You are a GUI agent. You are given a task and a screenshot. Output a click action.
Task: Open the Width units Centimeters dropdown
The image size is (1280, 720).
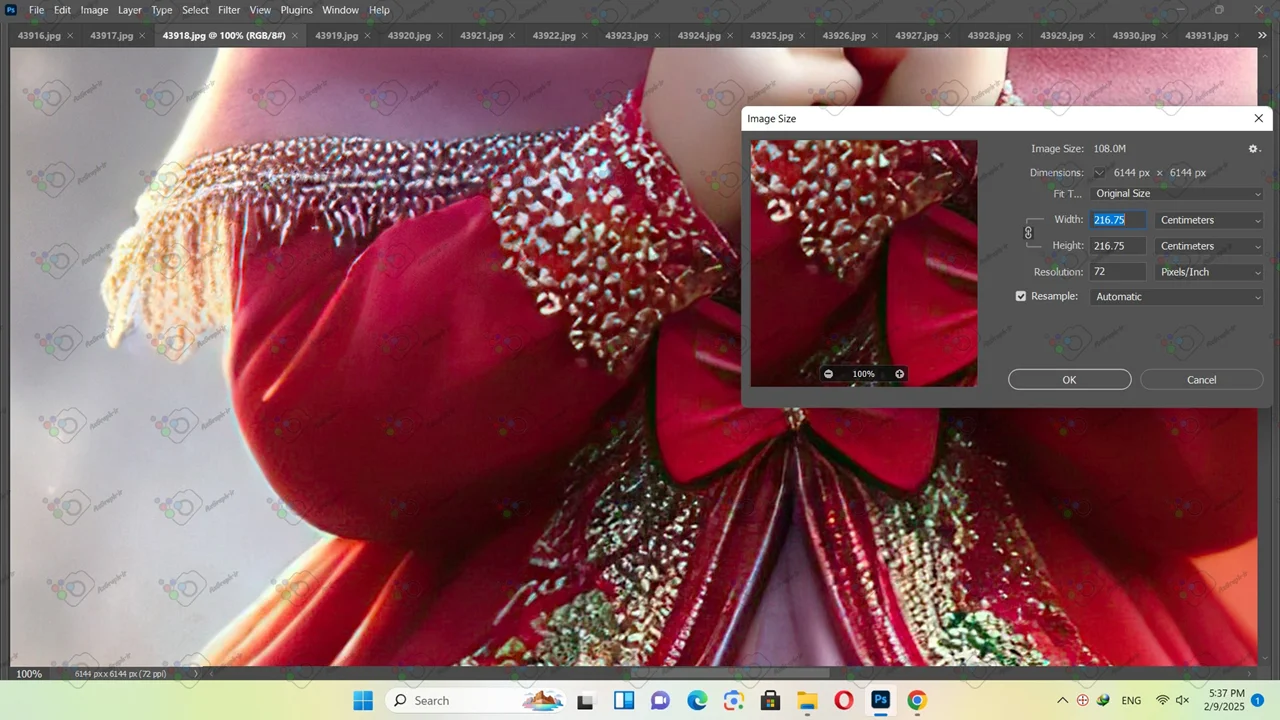pyautogui.click(x=1209, y=220)
